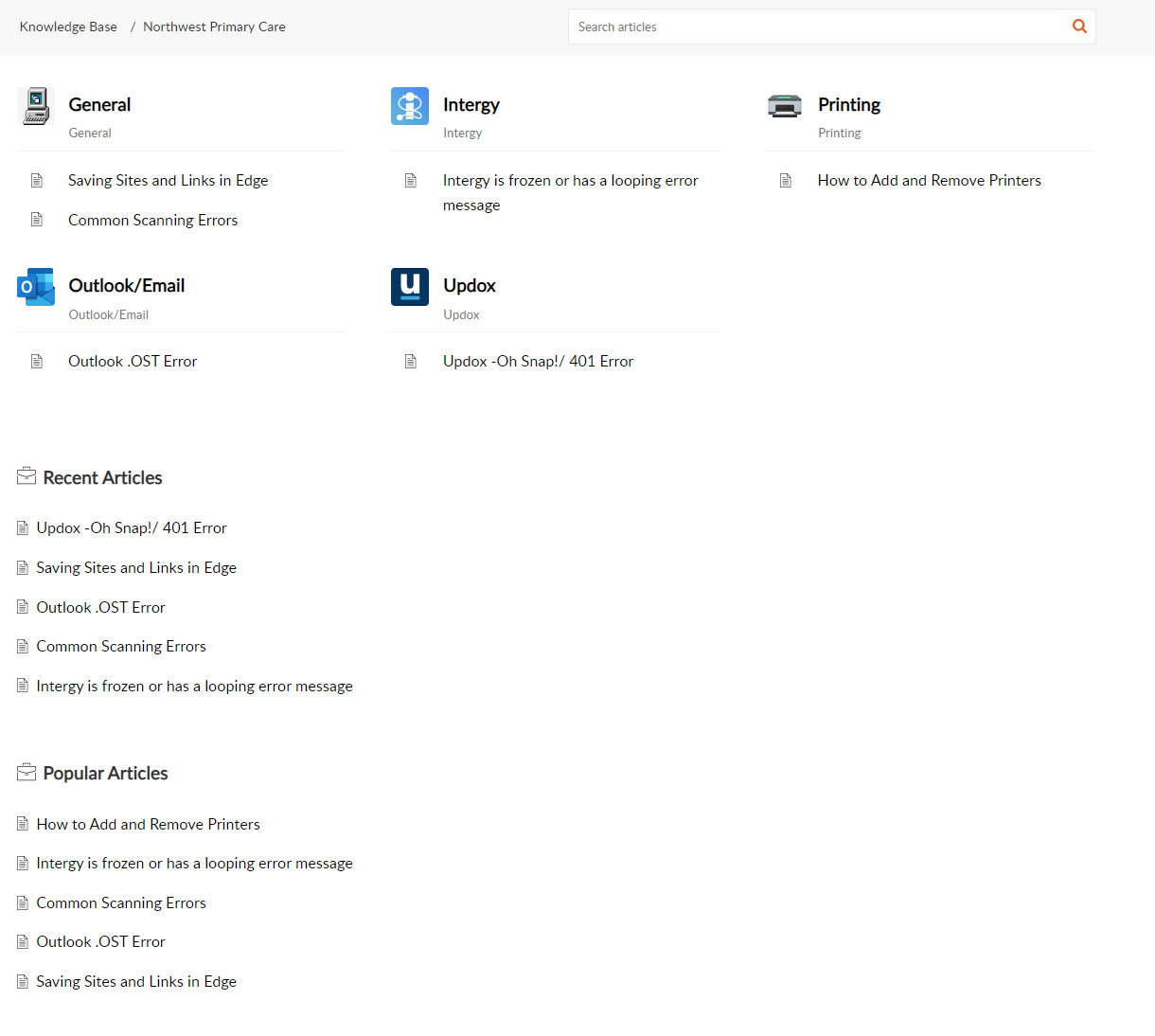Open Northwest Primary Care breadcrumb link
The width and height of the screenshot is (1155, 1036).
(214, 27)
